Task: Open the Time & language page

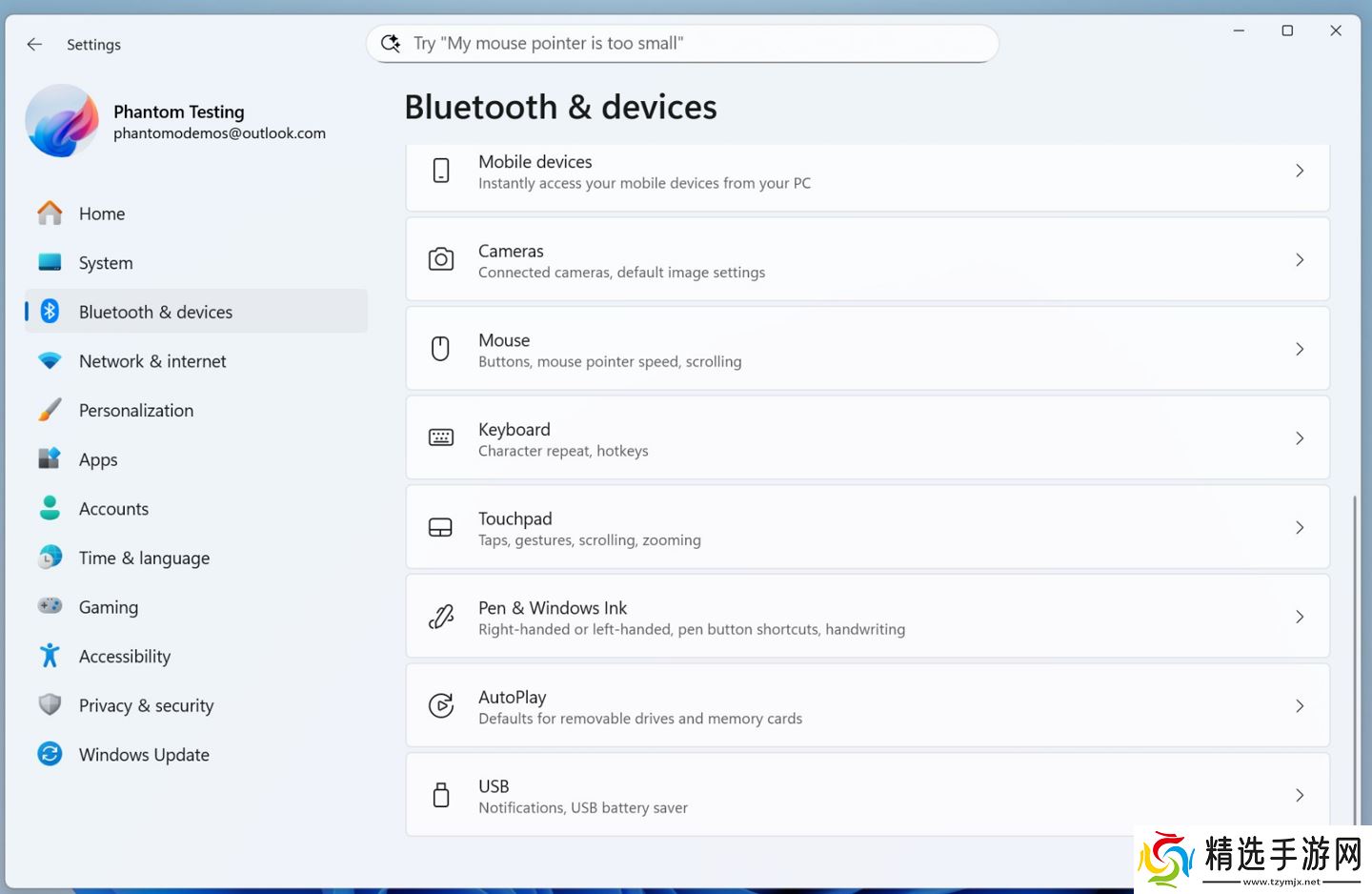Action: pyautogui.click(x=144, y=559)
